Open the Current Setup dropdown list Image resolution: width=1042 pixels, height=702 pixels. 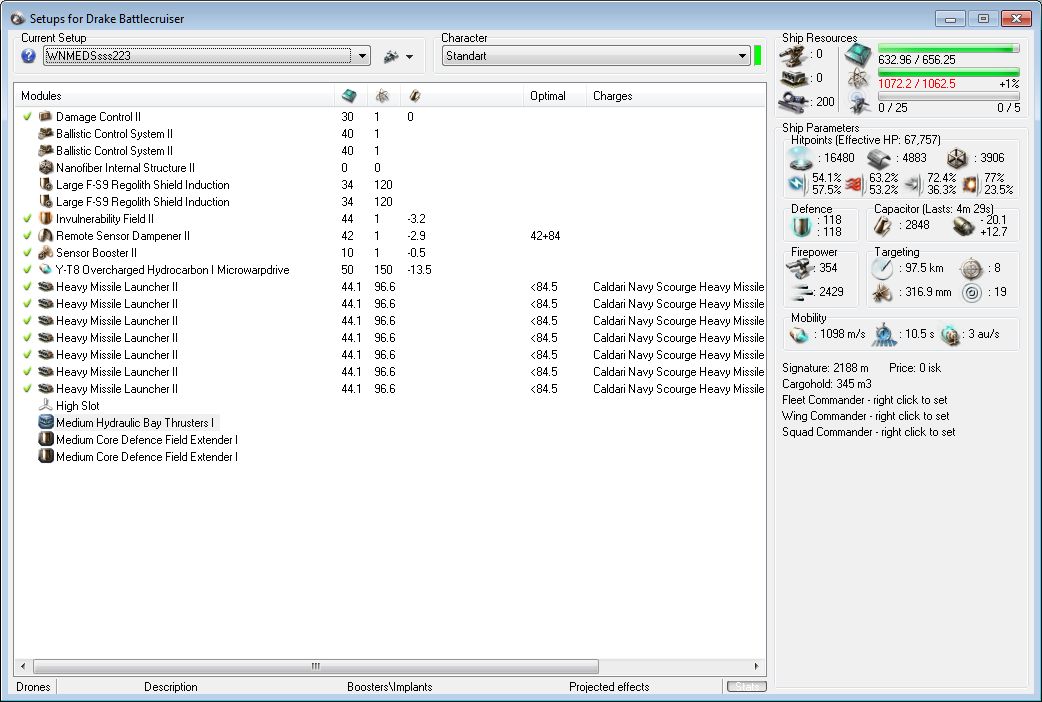pos(362,56)
